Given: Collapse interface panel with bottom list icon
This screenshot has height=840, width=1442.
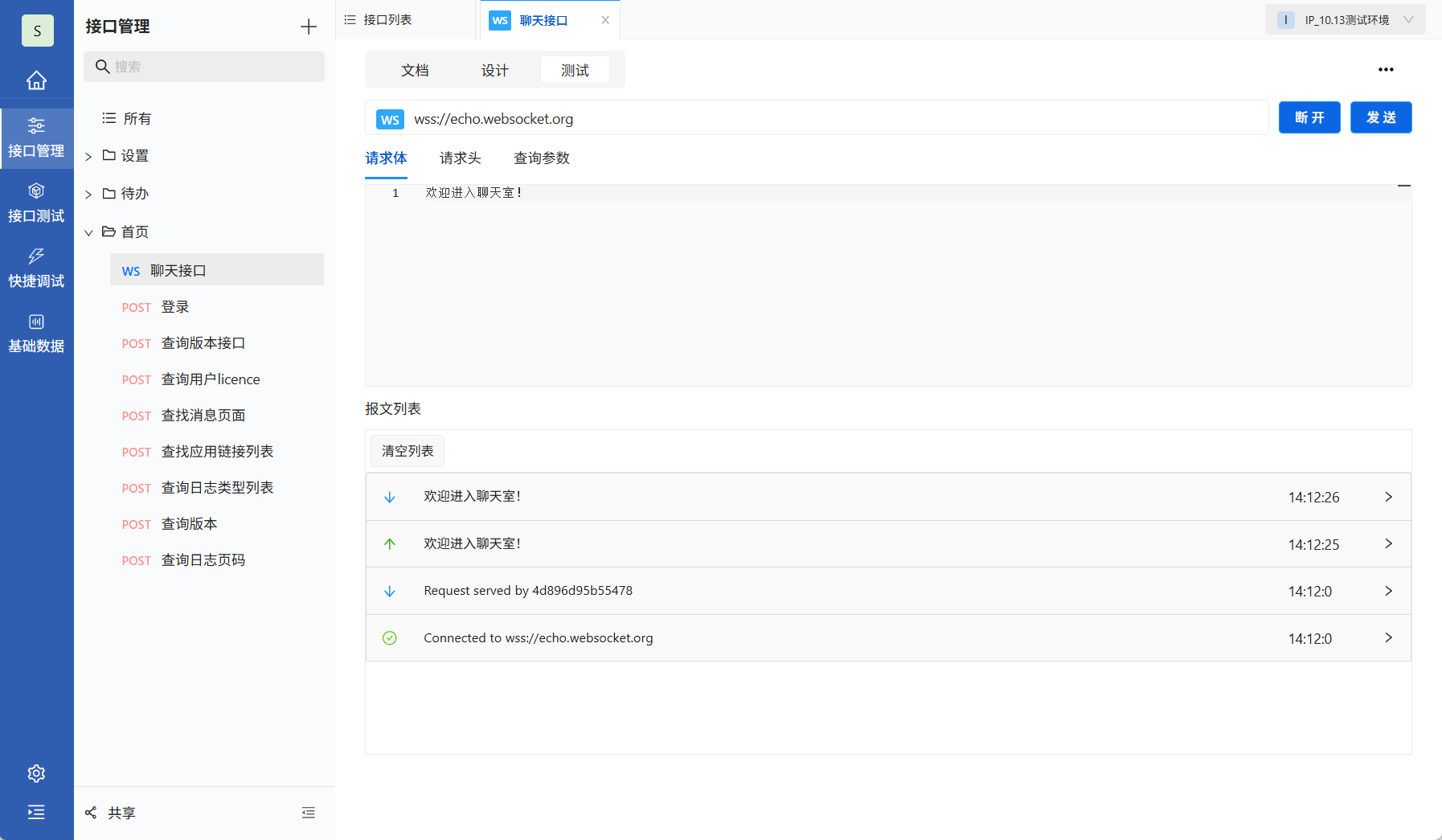Looking at the screenshot, I should pyautogui.click(x=309, y=813).
